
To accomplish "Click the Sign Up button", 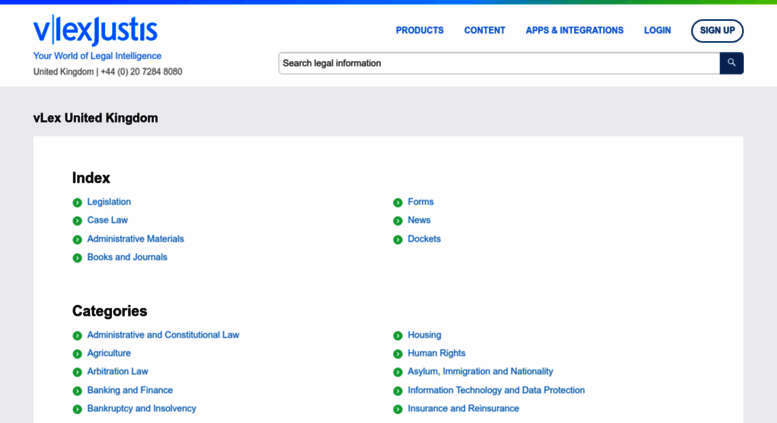I will [x=717, y=31].
